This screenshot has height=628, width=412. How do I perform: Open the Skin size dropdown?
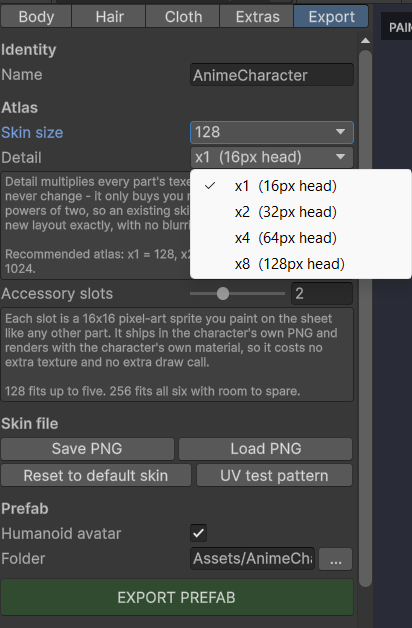pos(272,133)
